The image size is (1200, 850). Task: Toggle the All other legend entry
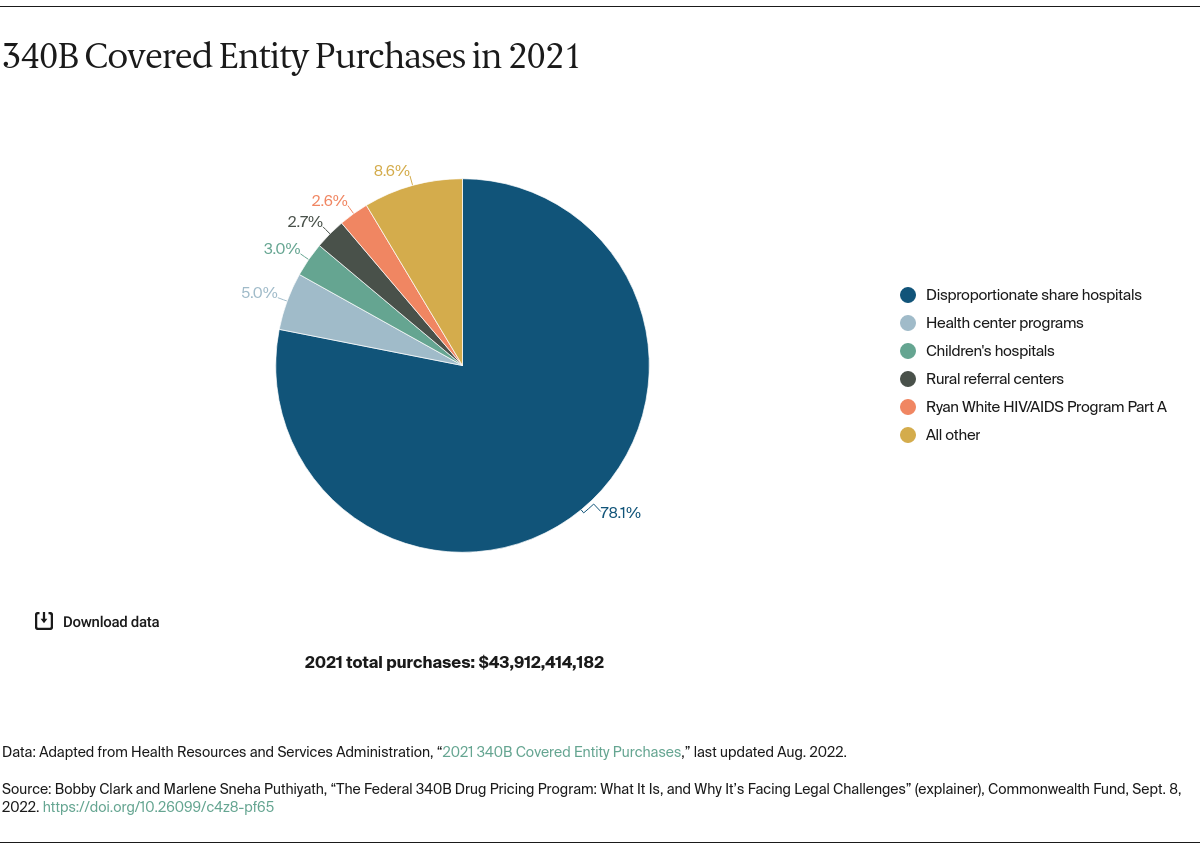[x=953, y=434]
